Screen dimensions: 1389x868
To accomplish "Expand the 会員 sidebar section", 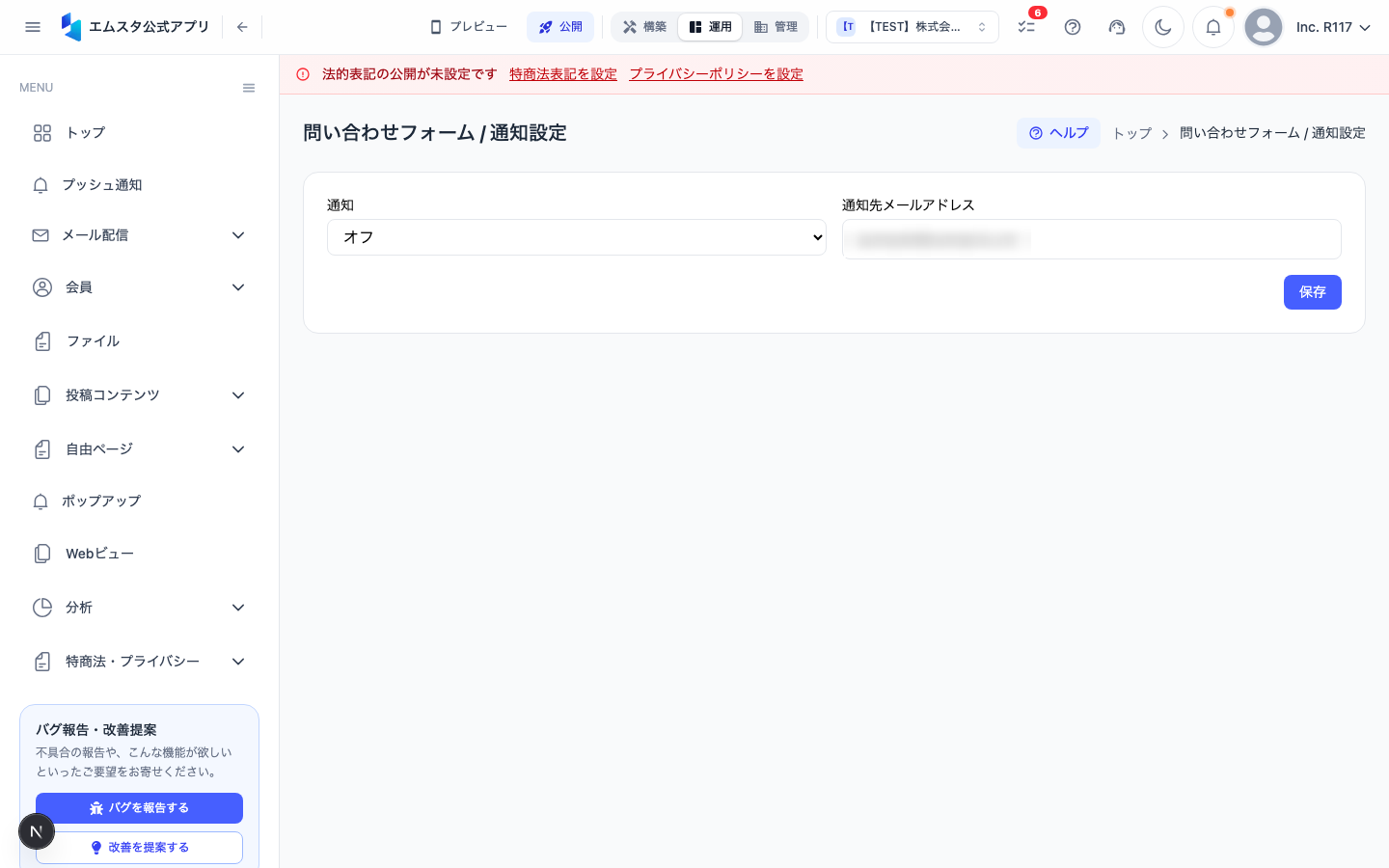I will 139,287.
